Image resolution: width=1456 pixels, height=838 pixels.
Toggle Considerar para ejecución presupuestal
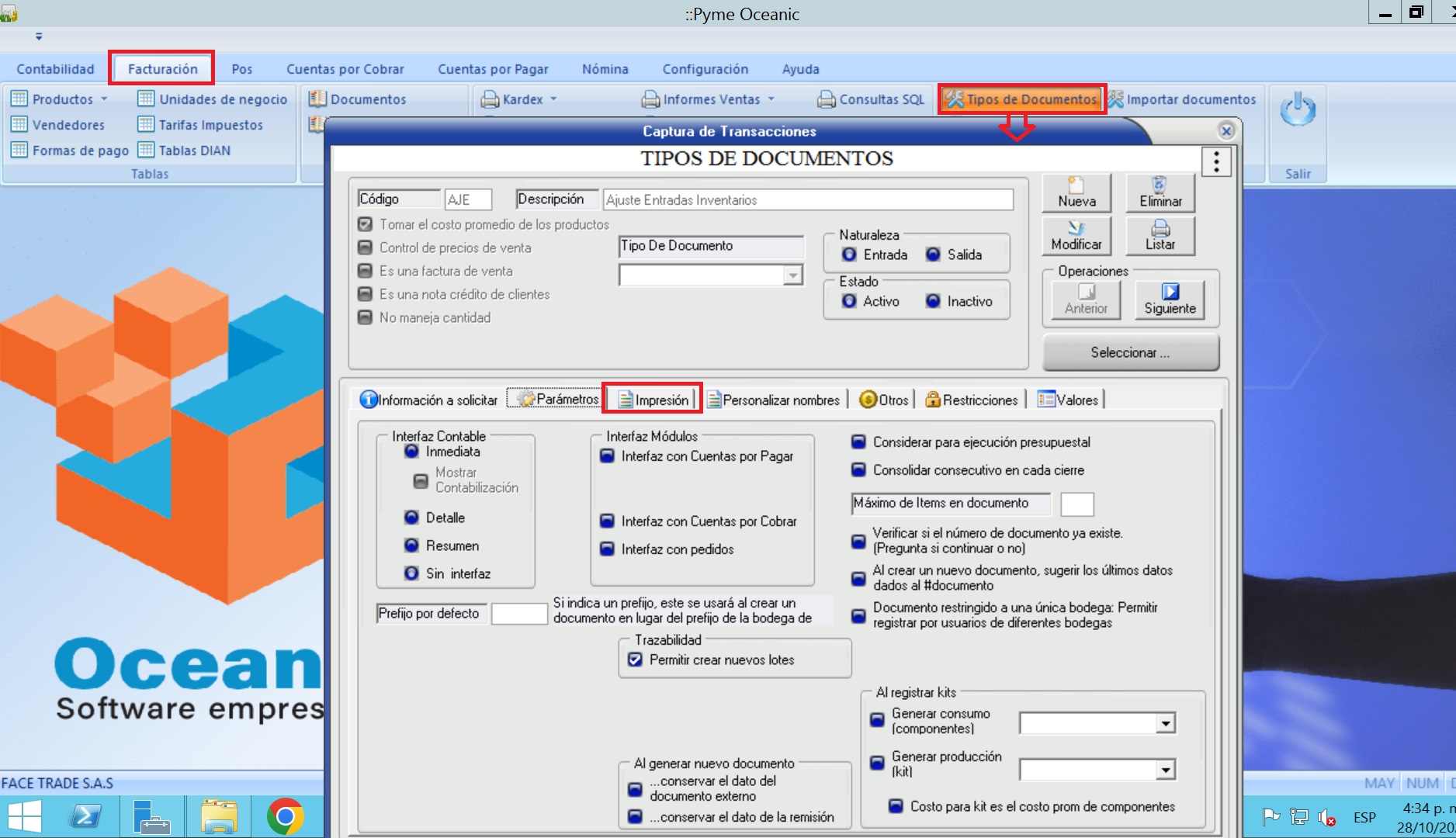858,442
